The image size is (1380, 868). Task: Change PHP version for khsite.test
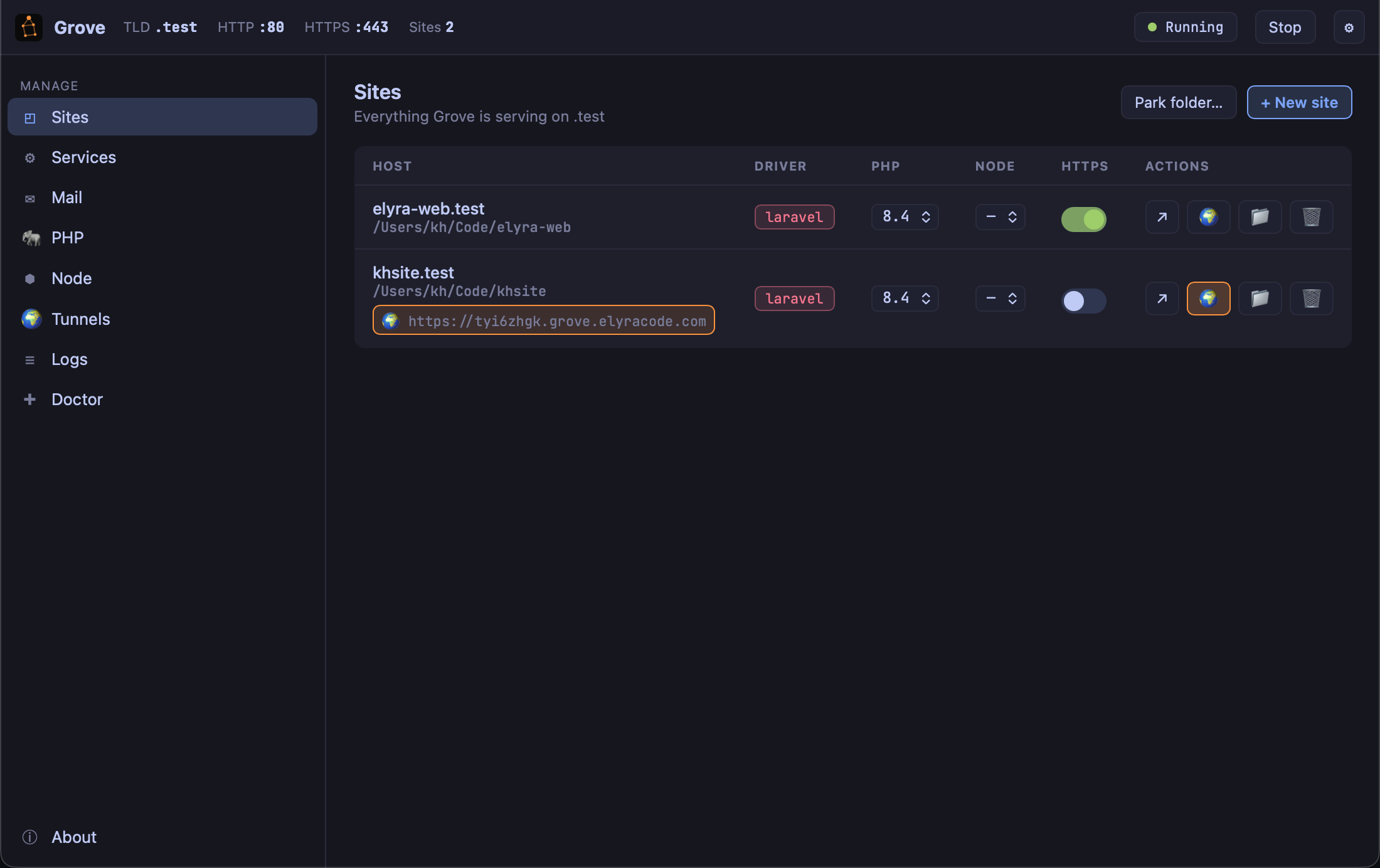(905, 299)
